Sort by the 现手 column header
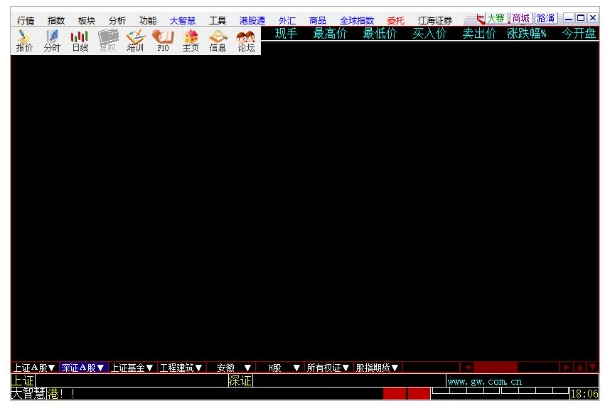 (286, 33)
